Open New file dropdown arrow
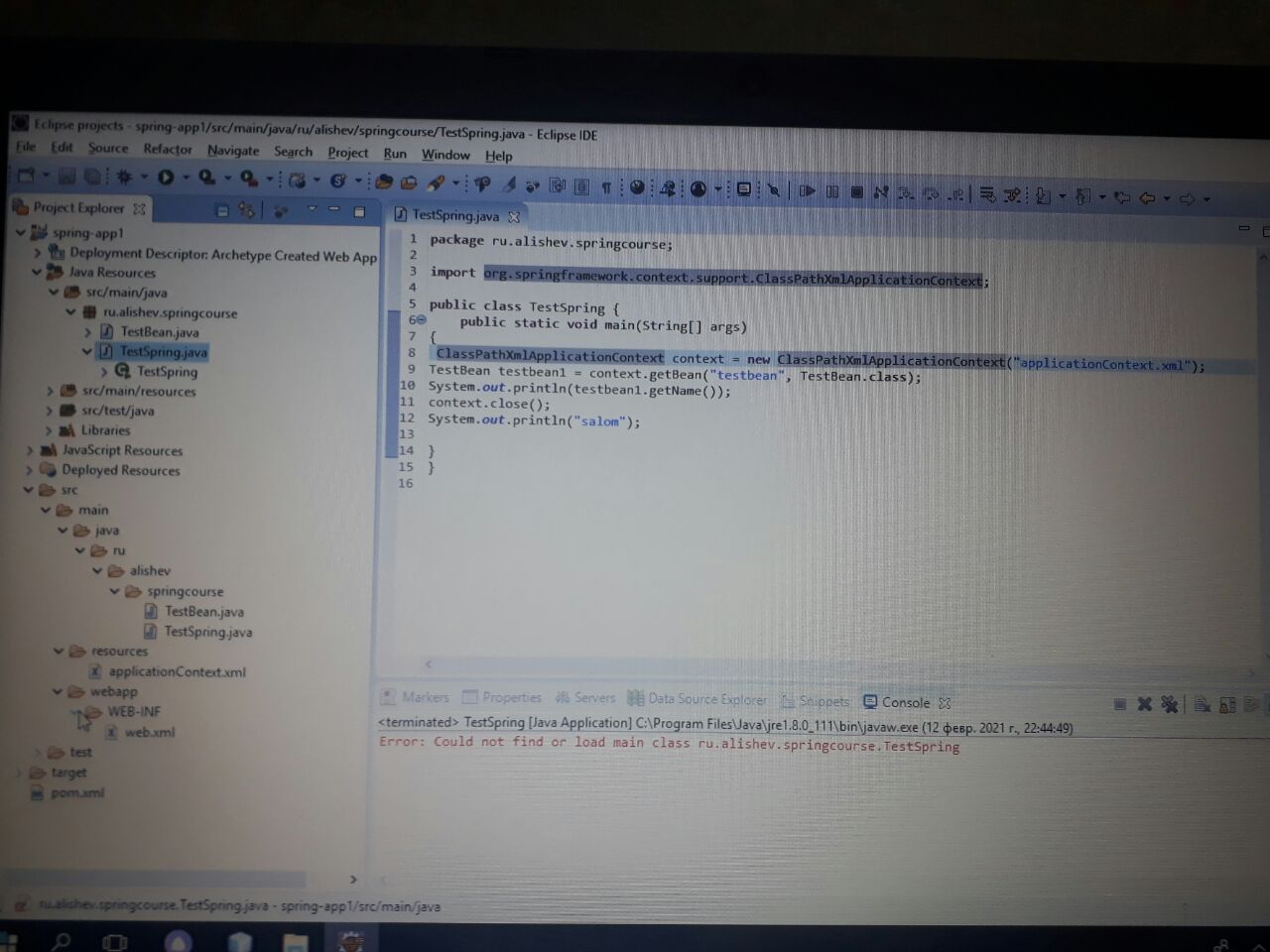 coord(46,176)
